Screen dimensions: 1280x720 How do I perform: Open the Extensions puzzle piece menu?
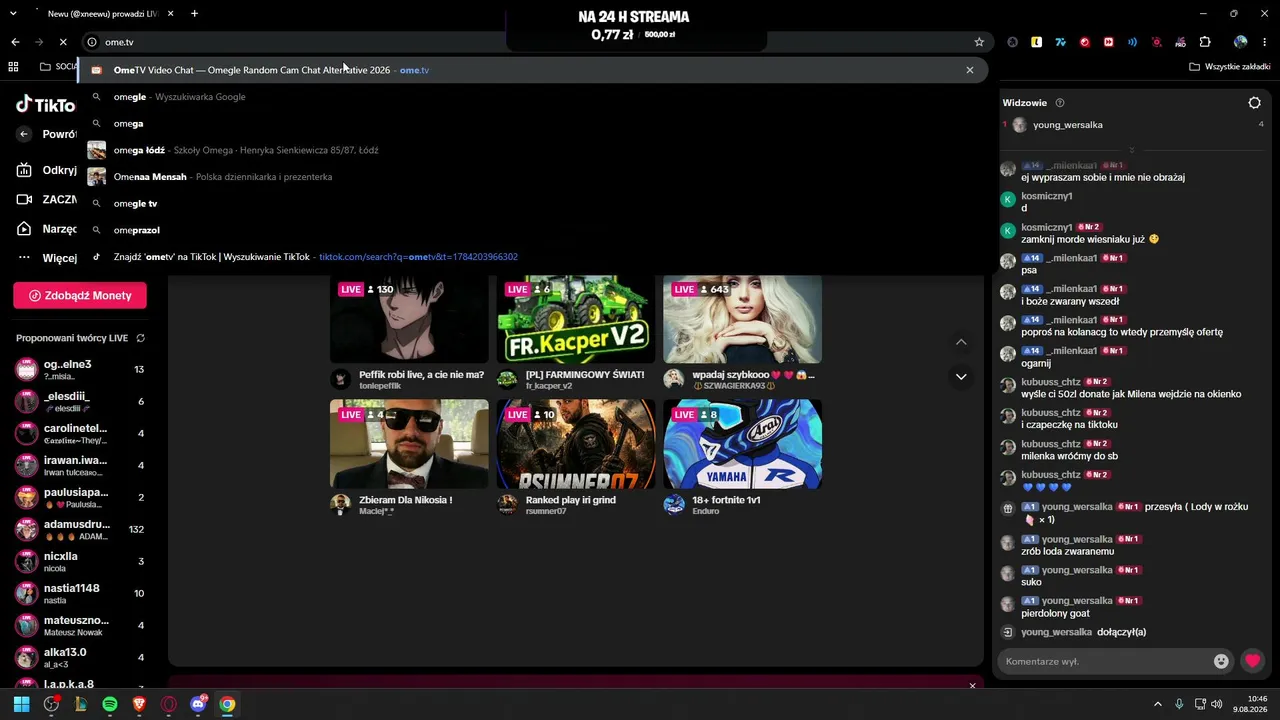coord(1205,42)
